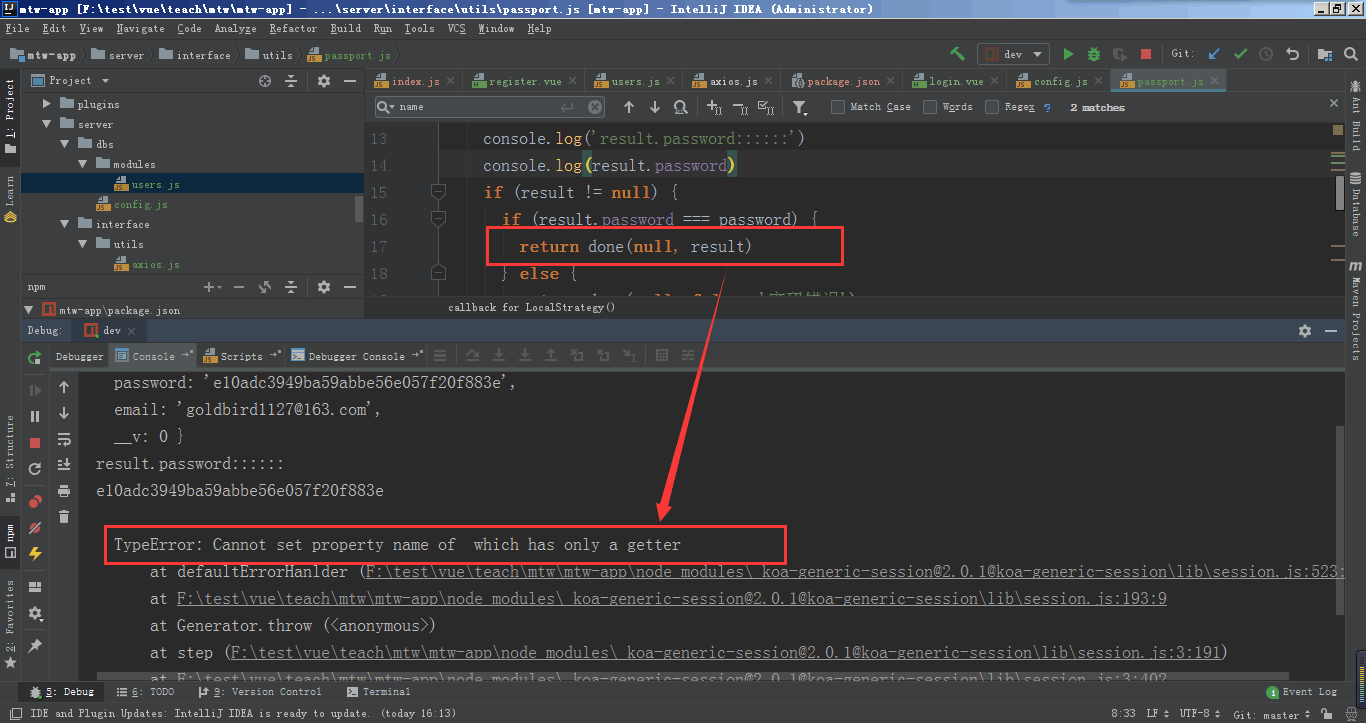This screenshot has height=723, width=1366.
Task: Switch to login.vue editor tab
Action: (955, 81)
